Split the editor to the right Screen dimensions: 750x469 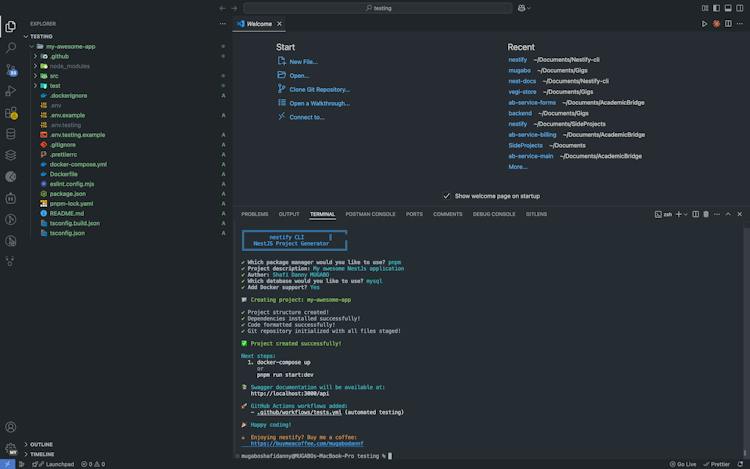(728, 24)
